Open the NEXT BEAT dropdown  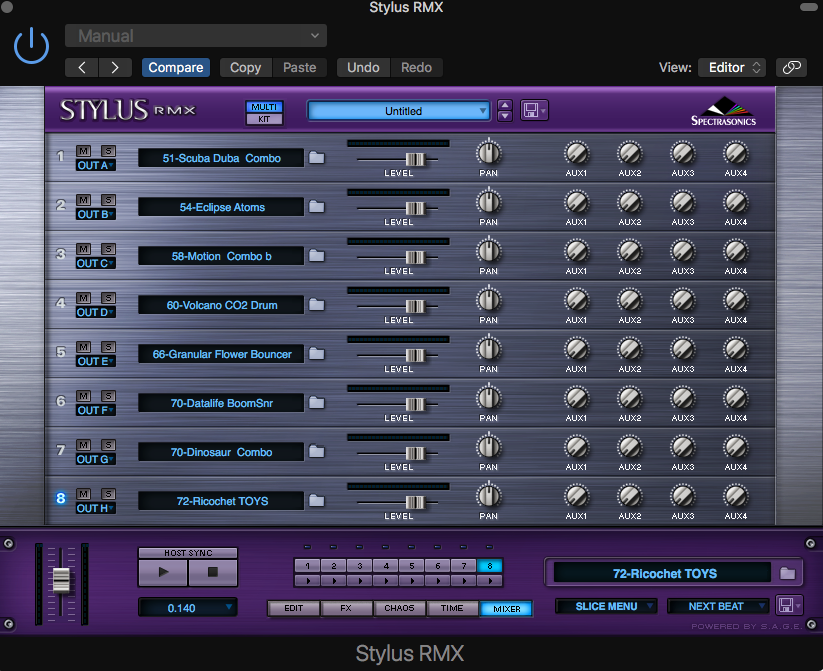(718, 606)
